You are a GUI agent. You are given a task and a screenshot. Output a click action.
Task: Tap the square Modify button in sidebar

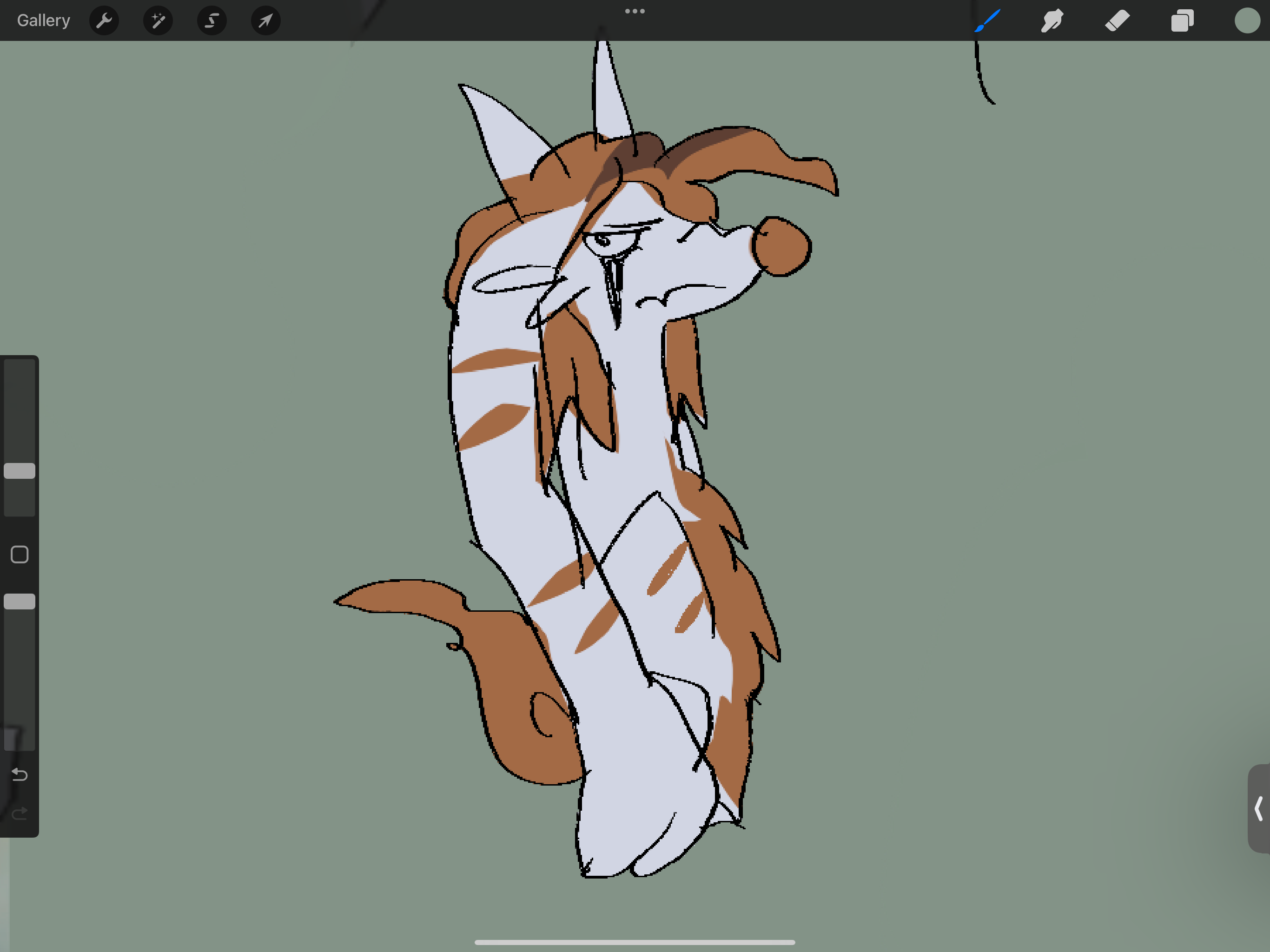click(x=20, y=554)
